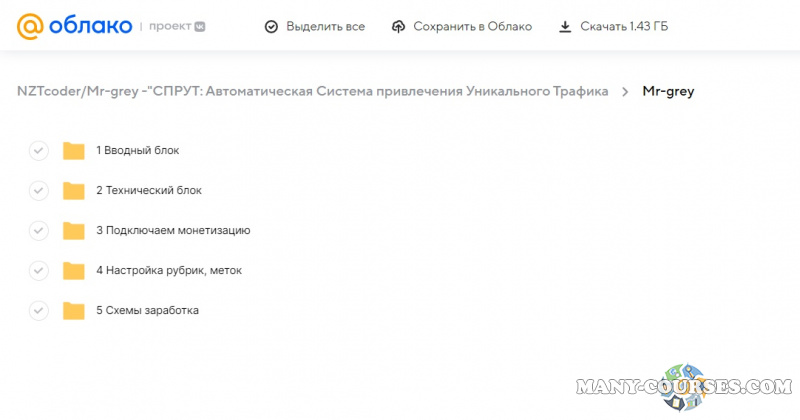Open folder icon for 2 Технический блок
Screen dimensions: 800x420
tap(73, 191)
